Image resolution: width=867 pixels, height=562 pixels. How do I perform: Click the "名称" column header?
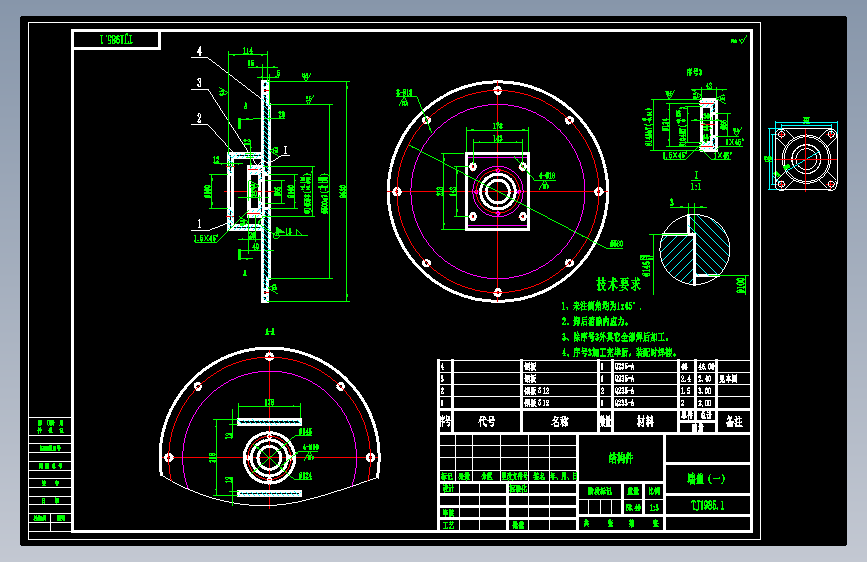click(x=560, y=422)
